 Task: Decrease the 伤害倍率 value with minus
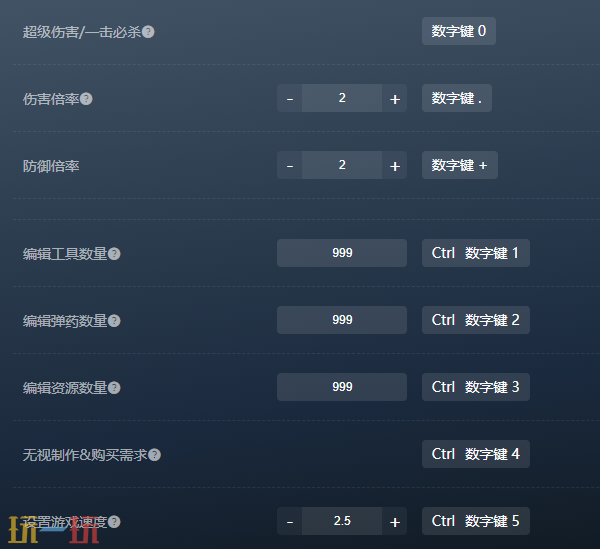coord(290,98)
